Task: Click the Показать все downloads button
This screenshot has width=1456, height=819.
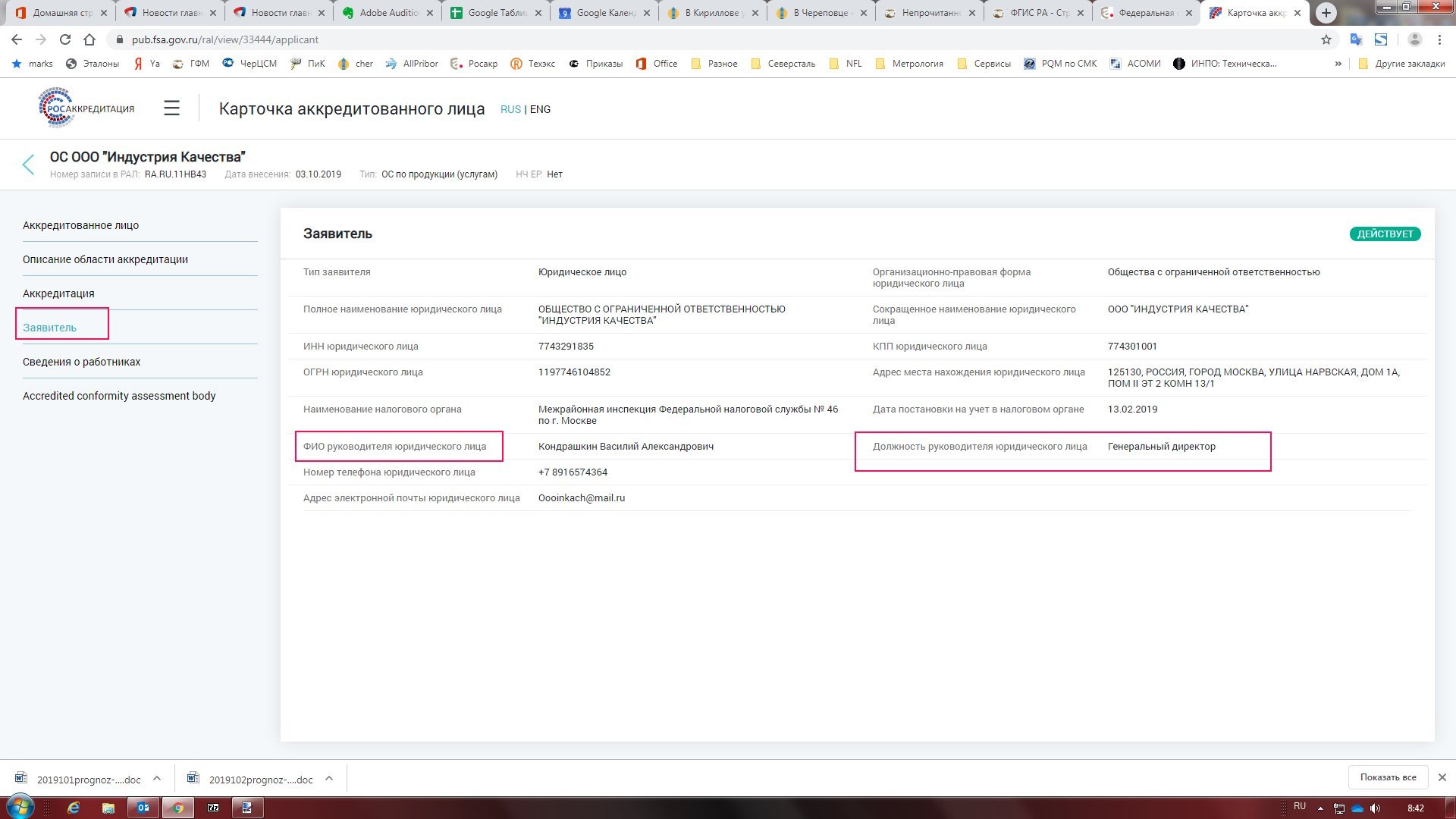Action: click(x=1388, y=777)
